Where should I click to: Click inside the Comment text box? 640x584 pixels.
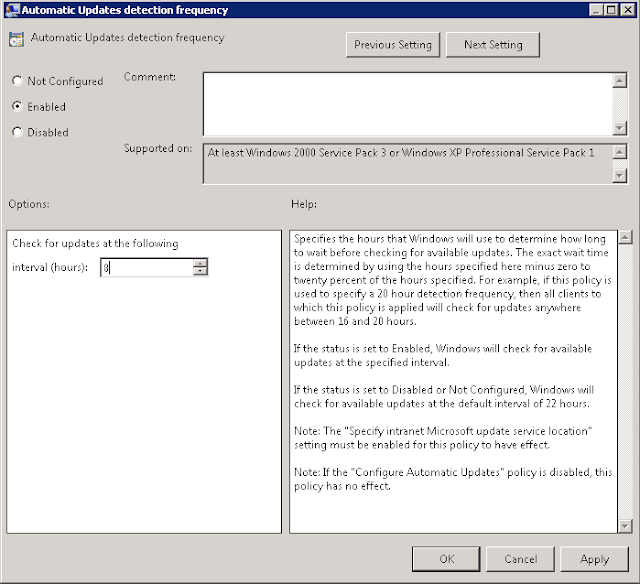(407, 104)
